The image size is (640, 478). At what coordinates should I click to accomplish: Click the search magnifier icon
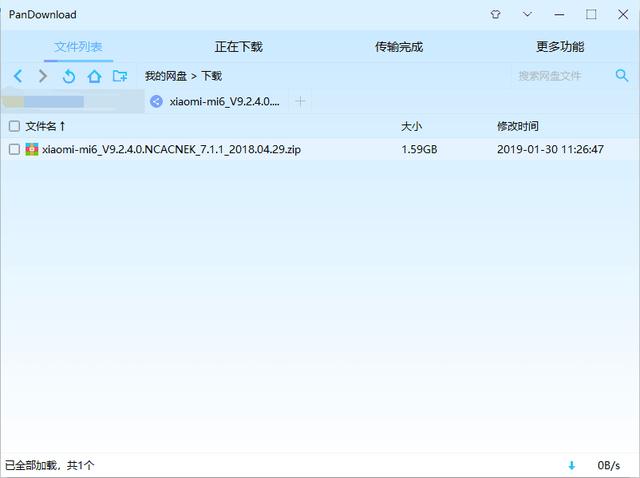pyautogui.click(x=622, y=75)
